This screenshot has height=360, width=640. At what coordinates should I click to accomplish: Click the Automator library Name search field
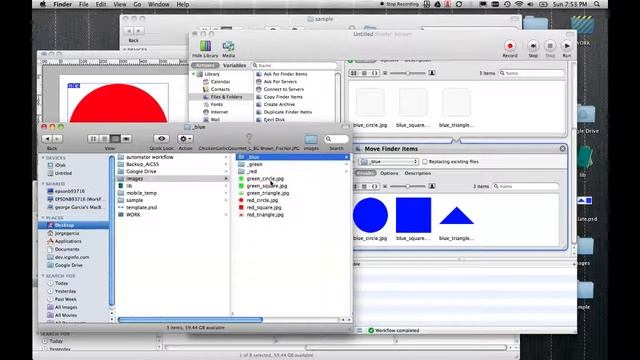295,65
